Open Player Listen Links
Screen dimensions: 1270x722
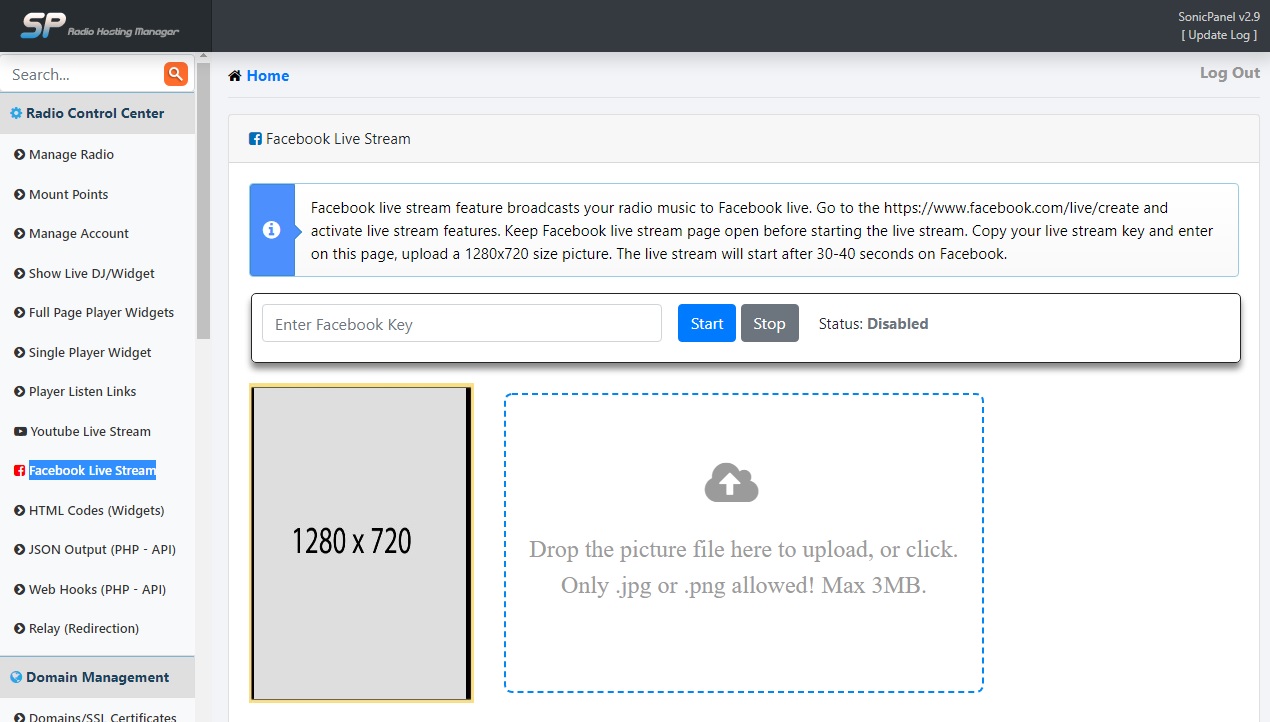(x=82, y=392)
